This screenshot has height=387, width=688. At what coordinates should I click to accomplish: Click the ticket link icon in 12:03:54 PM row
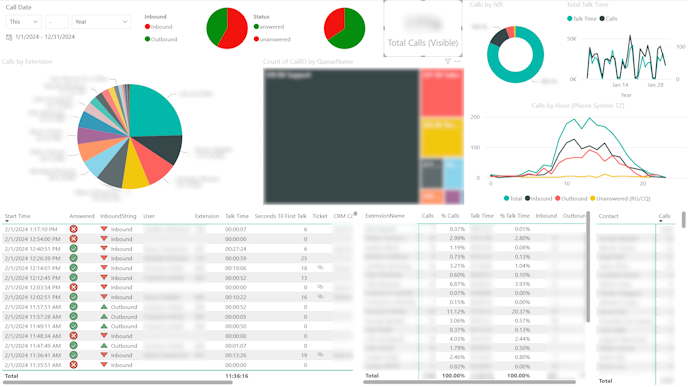pos(320,287)
